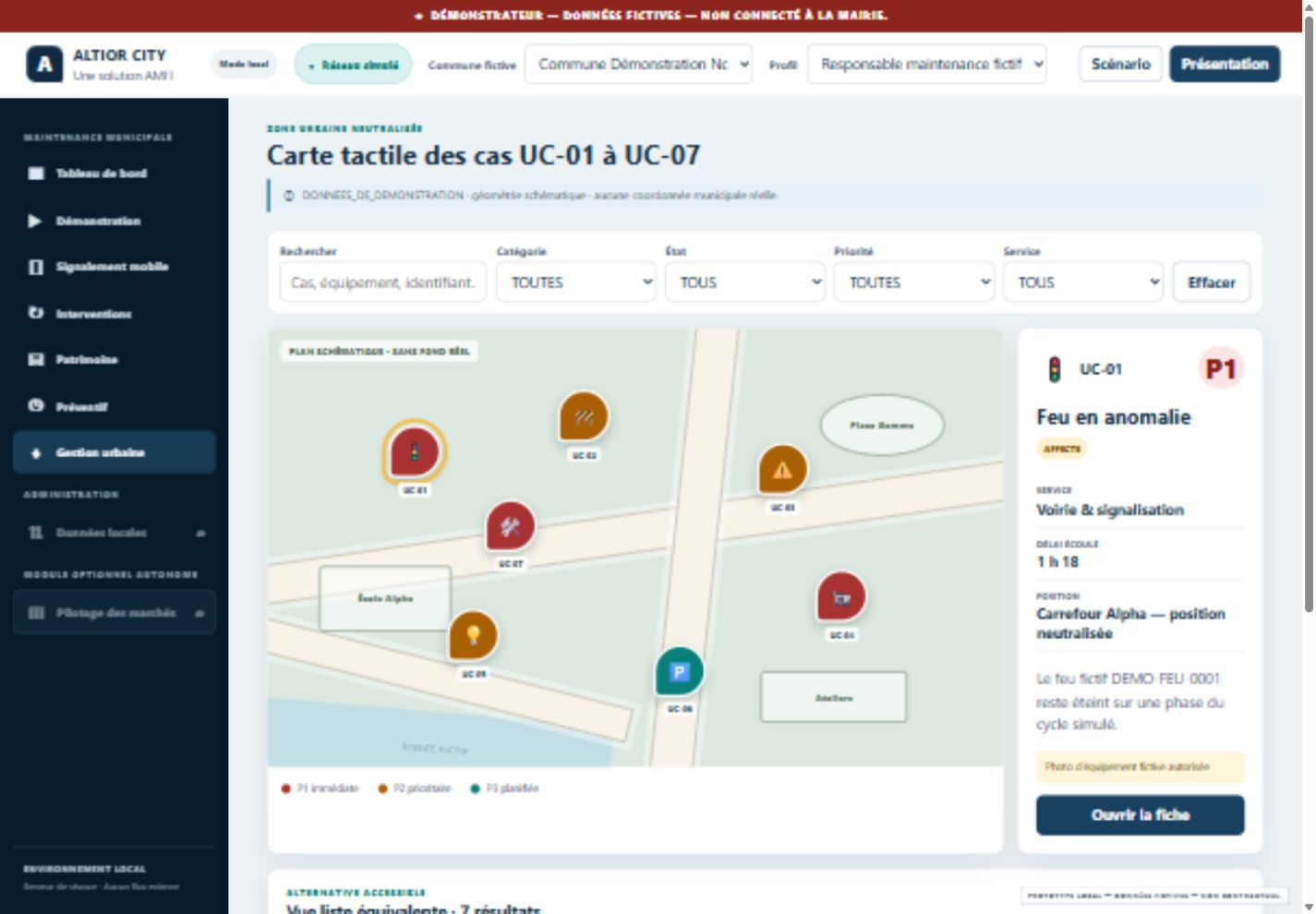This screenshot has width=1316, height=914.
Task: Open the Patrimoine section
Action: tap(115, 359)
